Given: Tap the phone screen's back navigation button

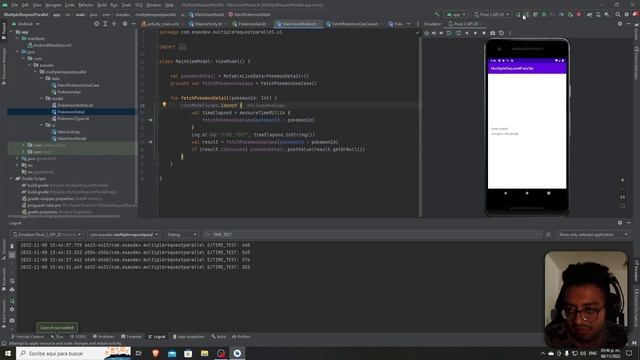Looking at the screenshot, I should 505,193.
